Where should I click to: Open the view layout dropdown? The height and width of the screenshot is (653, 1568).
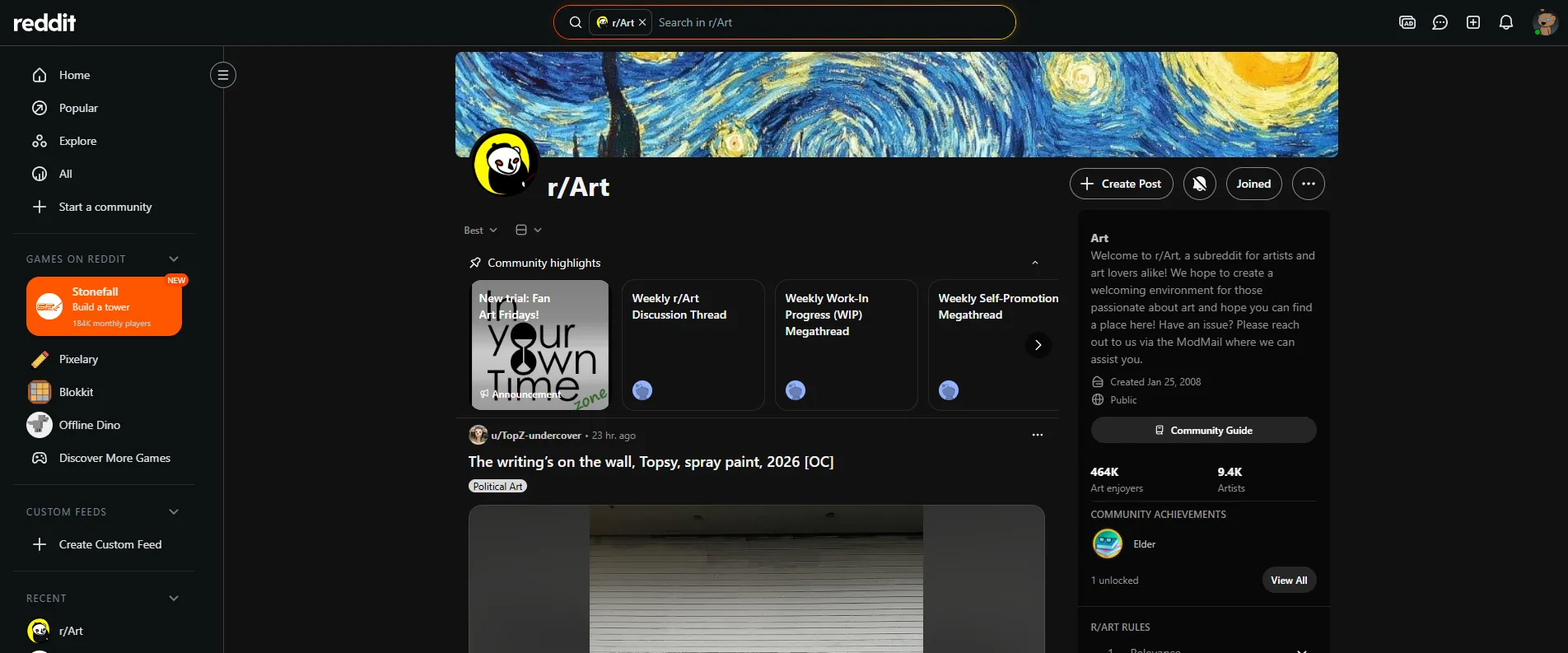tap(529, 230)
